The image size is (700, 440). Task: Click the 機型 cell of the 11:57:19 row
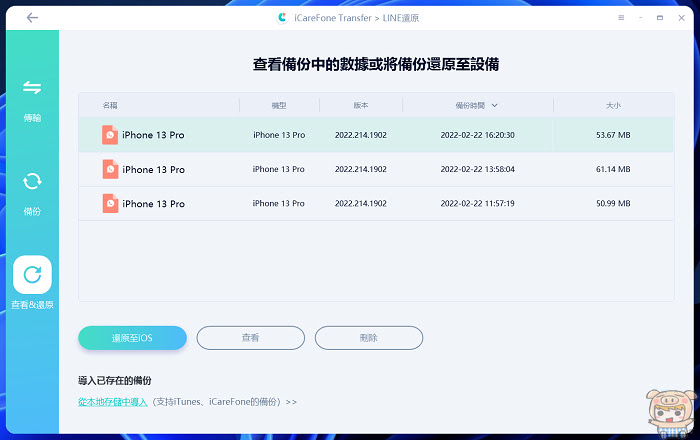click(x=279, y=203)
